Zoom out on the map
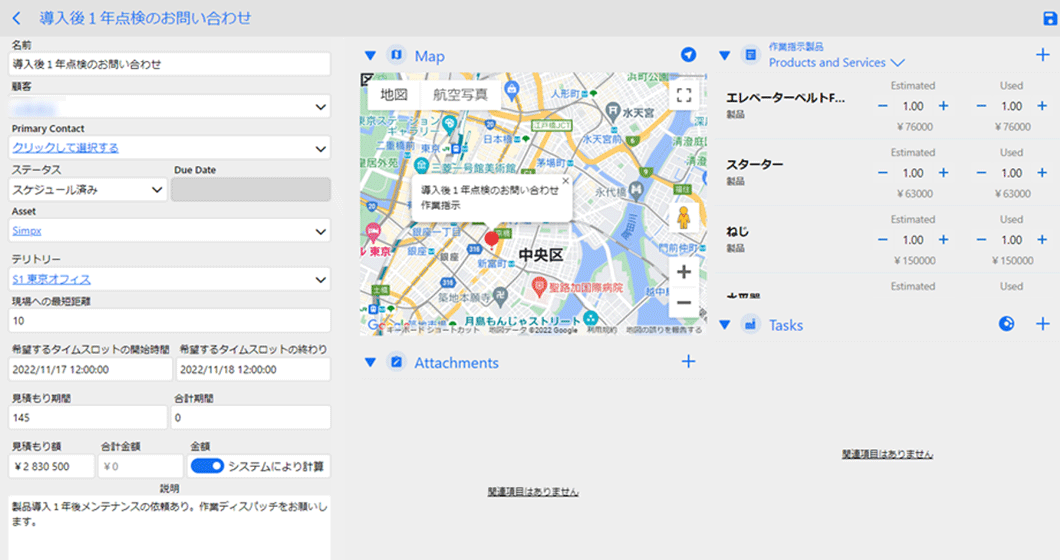 684,302
